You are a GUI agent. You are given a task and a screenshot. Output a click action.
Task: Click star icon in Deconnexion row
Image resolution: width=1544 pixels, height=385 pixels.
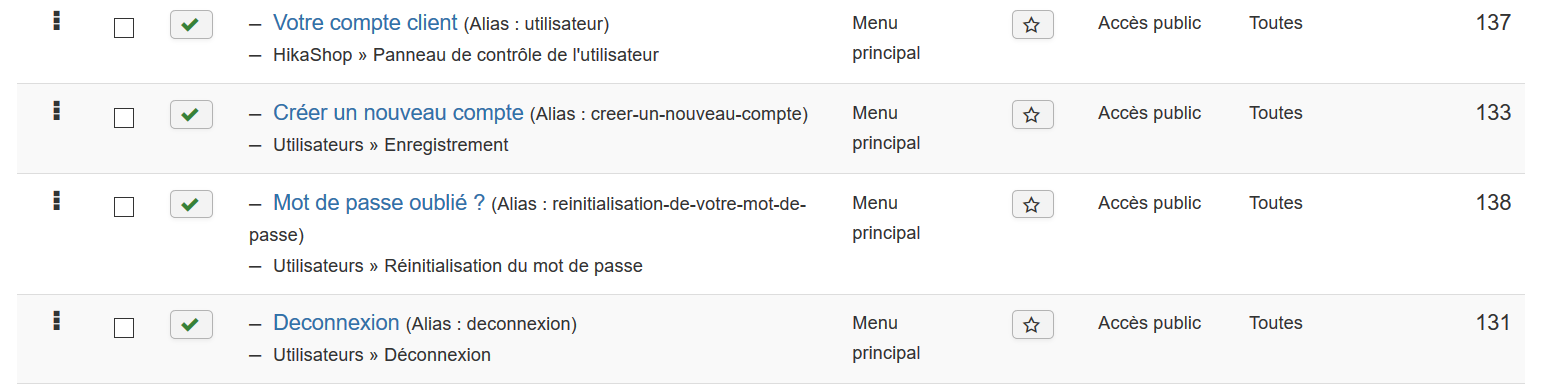[x=1033, y=325]
